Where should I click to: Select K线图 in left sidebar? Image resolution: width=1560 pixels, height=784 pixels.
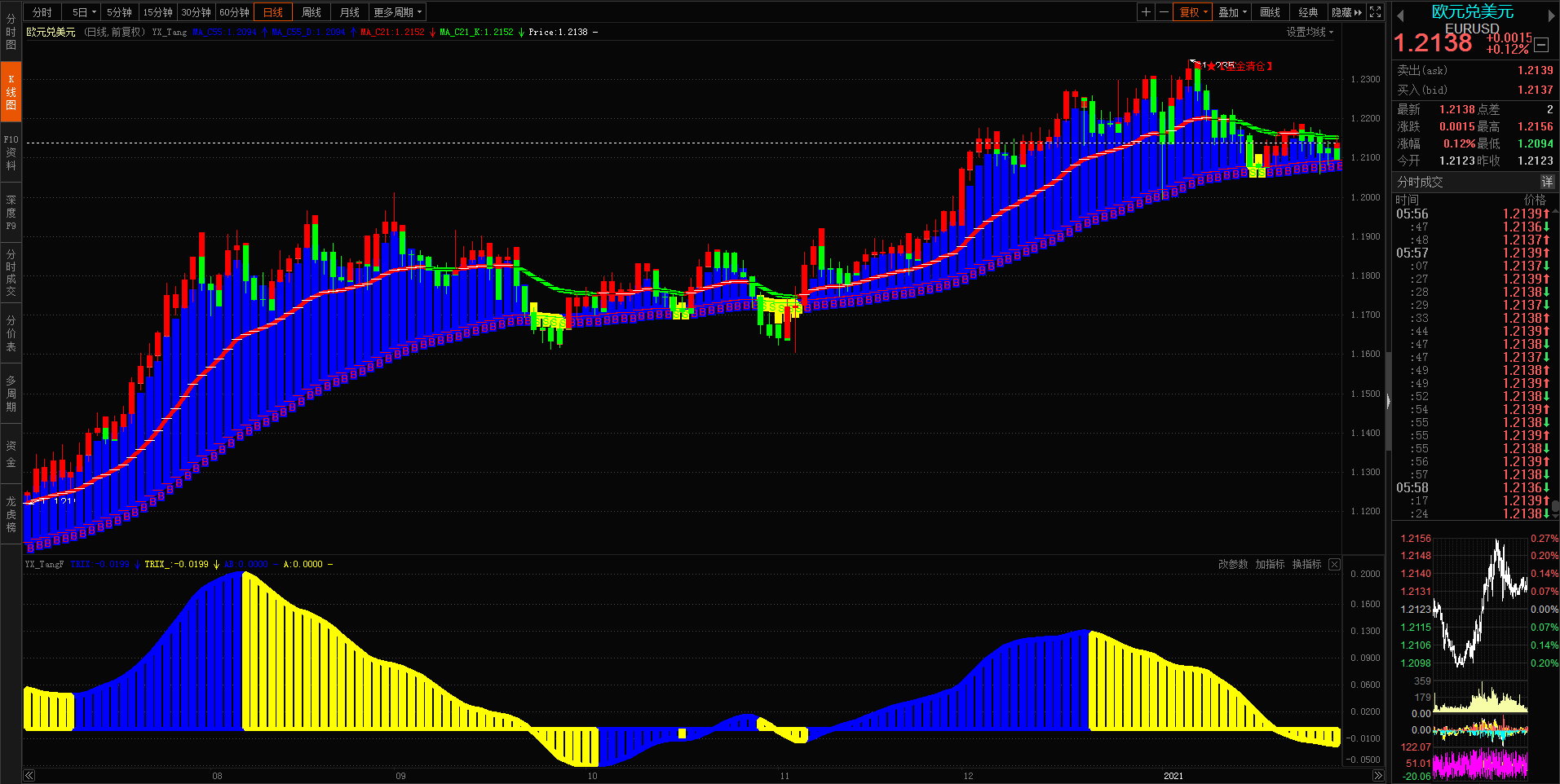click(x=11, y=92)
